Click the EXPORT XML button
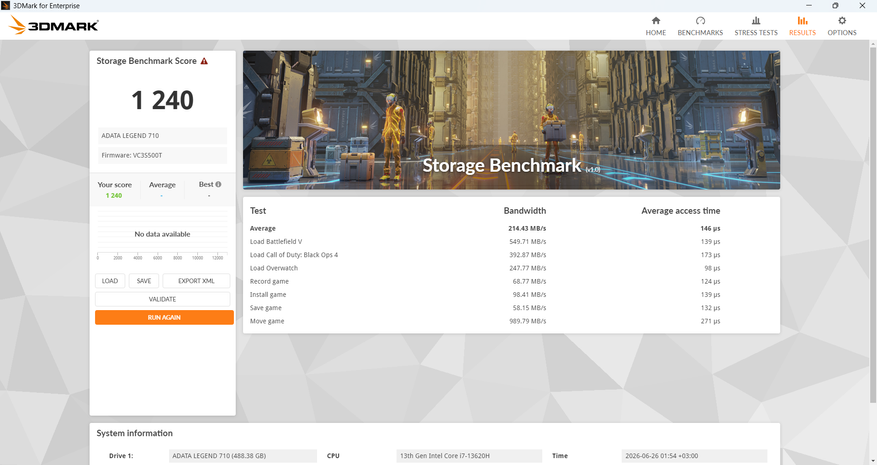Viewport: 877px width, 465px height. [196, 281]
